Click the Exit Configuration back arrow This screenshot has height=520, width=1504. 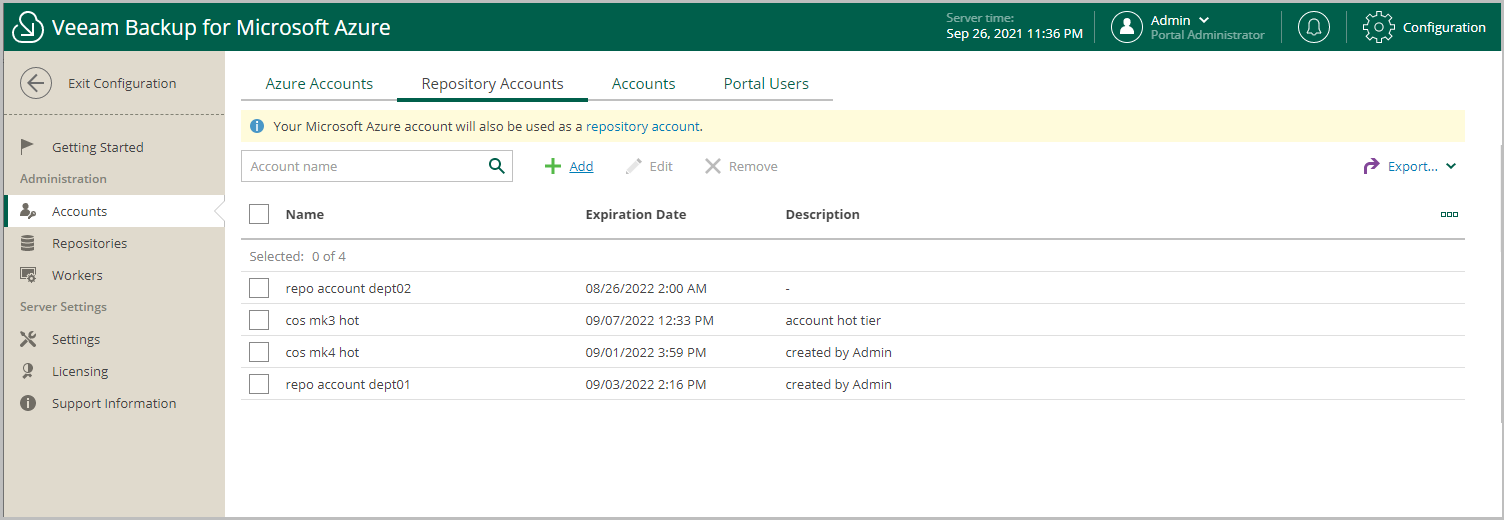coord(36,83)
